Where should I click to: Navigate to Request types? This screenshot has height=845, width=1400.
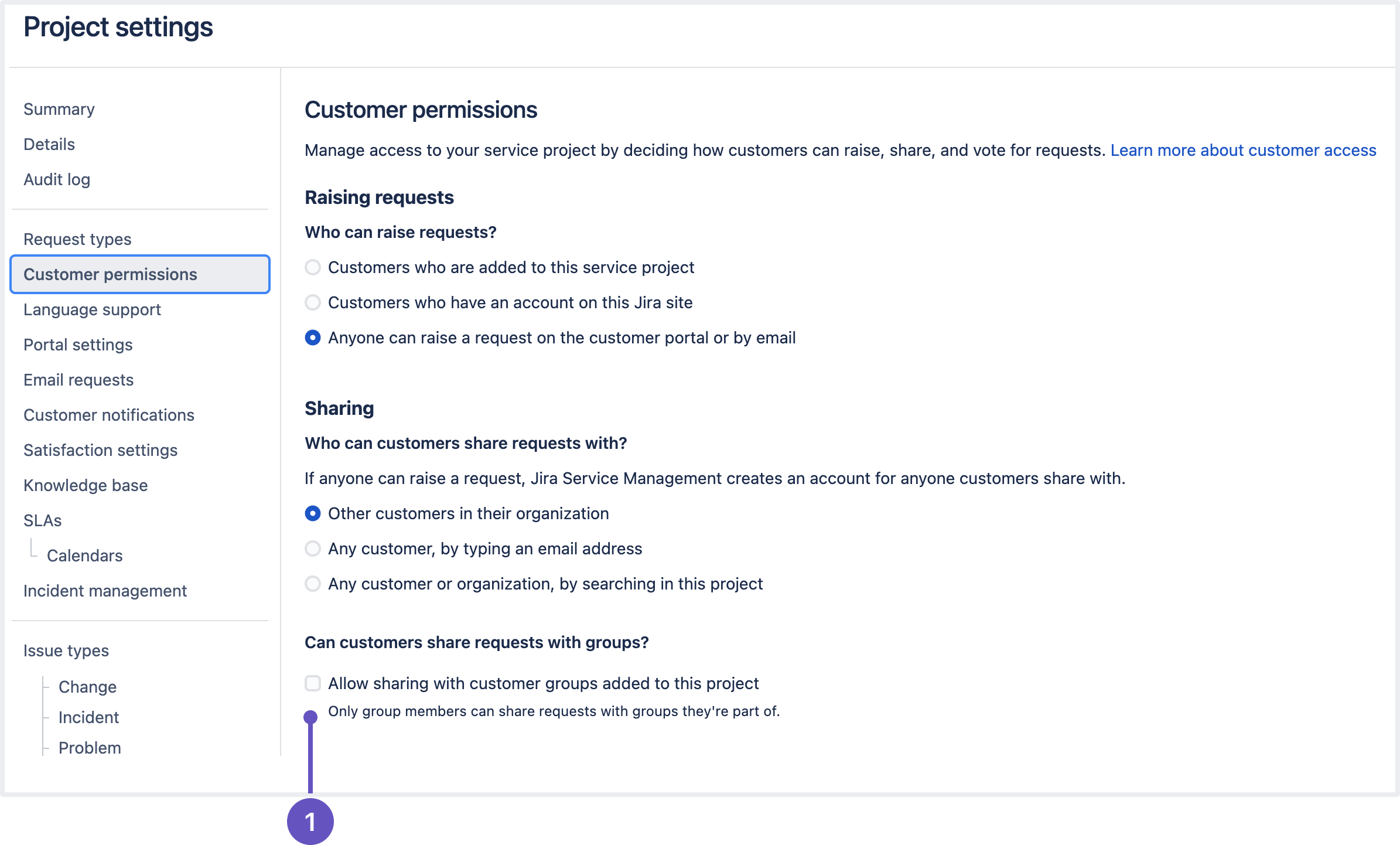coord(77,240)
